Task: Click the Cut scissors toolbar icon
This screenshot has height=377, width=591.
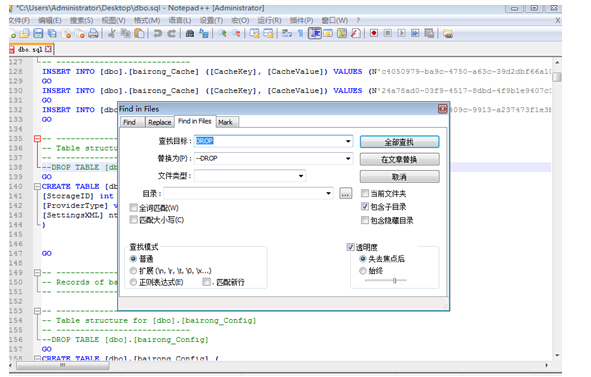Action: (x=111, y=34)
